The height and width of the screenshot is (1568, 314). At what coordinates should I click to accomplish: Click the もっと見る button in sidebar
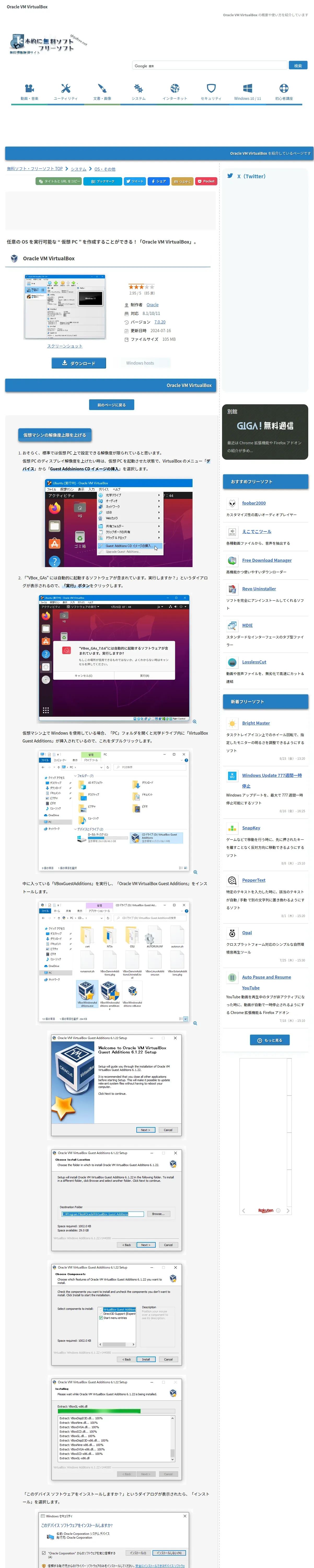point(270,1040)
